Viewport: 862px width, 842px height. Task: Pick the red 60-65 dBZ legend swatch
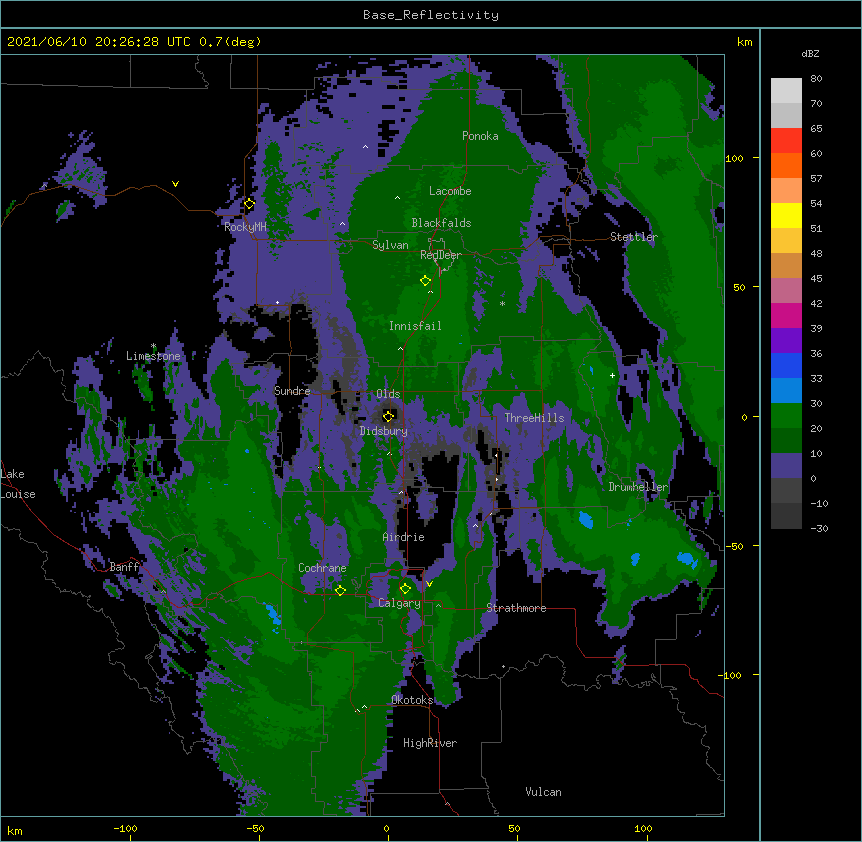[786, 141]
